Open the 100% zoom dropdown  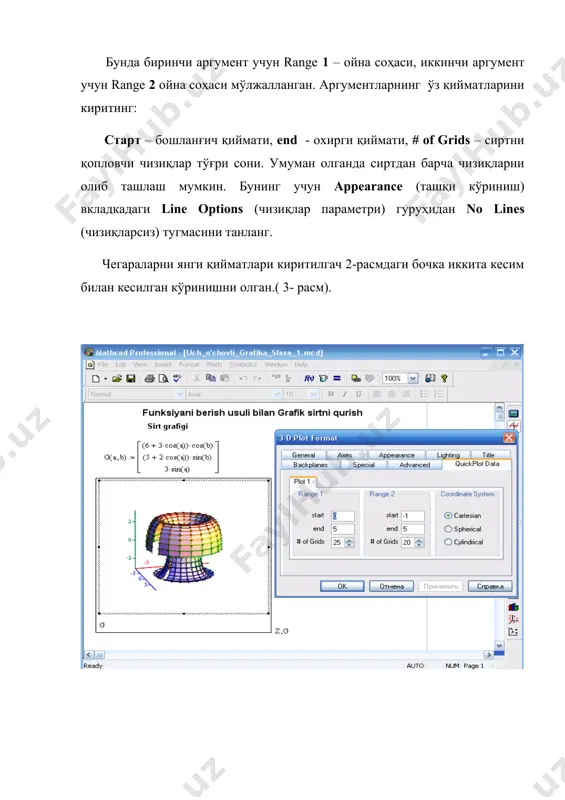point(413,378)
